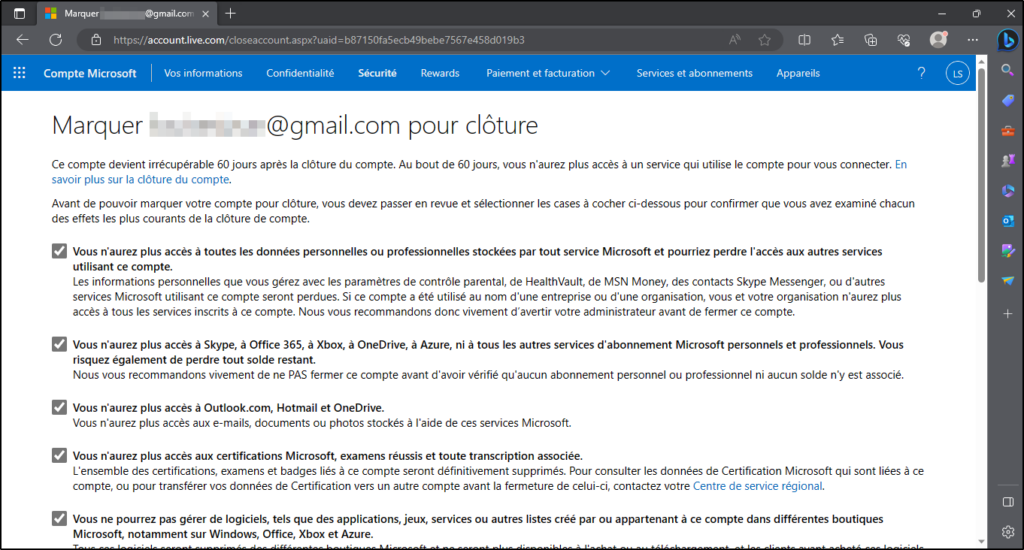Open the sidebar Outlook icon
The height and width of the screenshot is (550, 1024).
point(1008,221)
